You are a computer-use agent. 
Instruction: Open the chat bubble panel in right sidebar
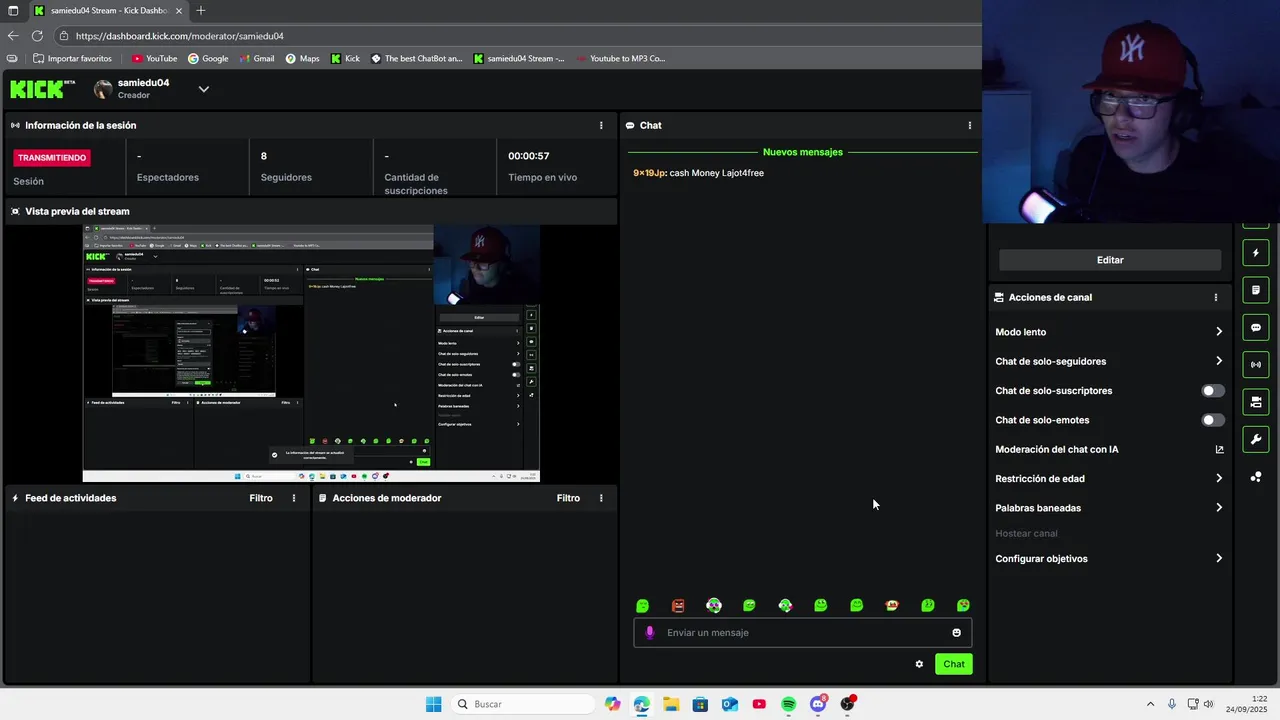[1256, 327]
